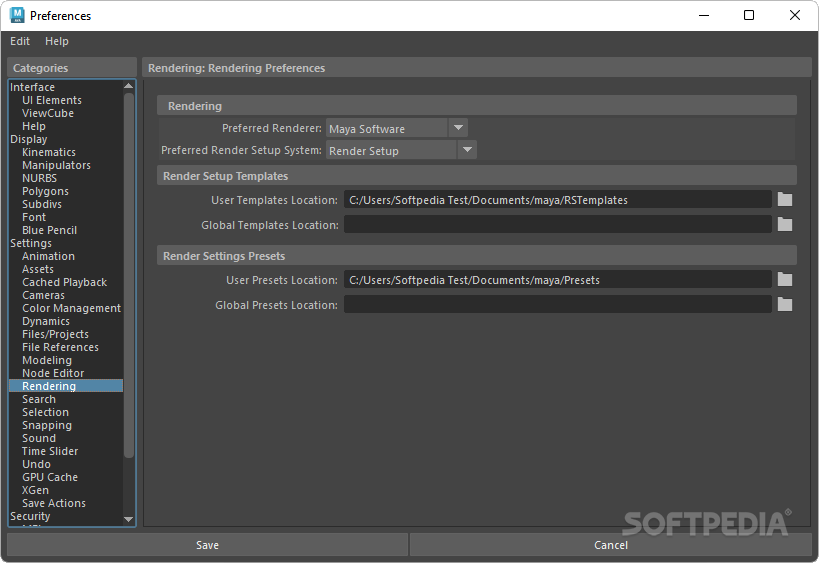Select the Manipulators category

[56, 165]
